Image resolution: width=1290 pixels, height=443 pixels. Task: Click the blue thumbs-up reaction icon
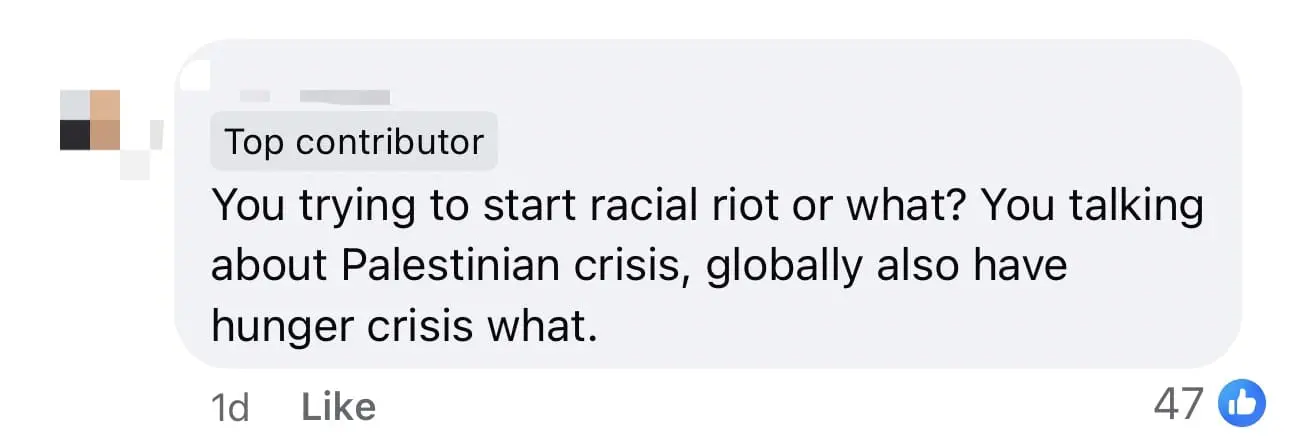click(x=1241, y=405)
